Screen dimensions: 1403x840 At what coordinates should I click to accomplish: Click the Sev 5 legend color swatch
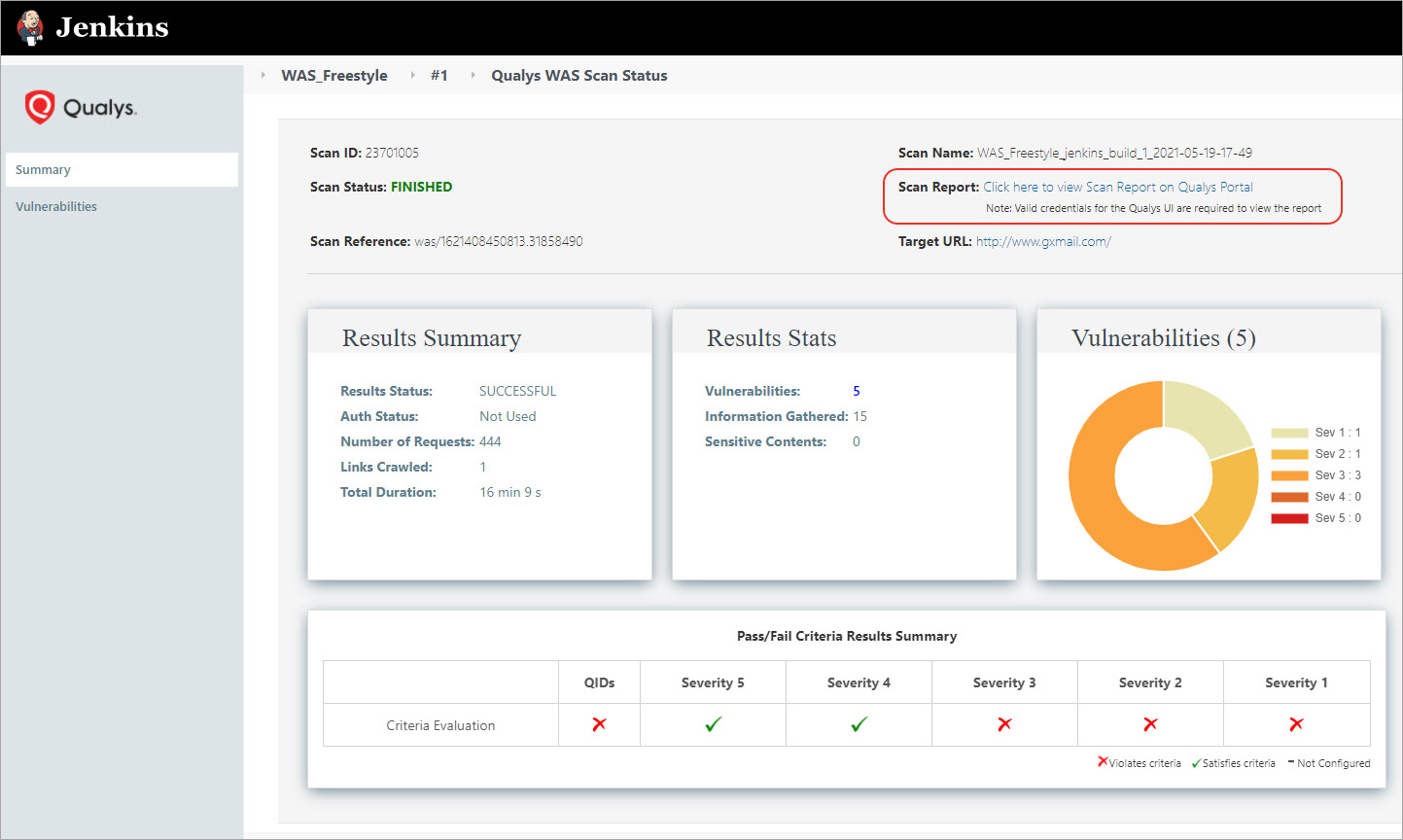[1289, 518]
